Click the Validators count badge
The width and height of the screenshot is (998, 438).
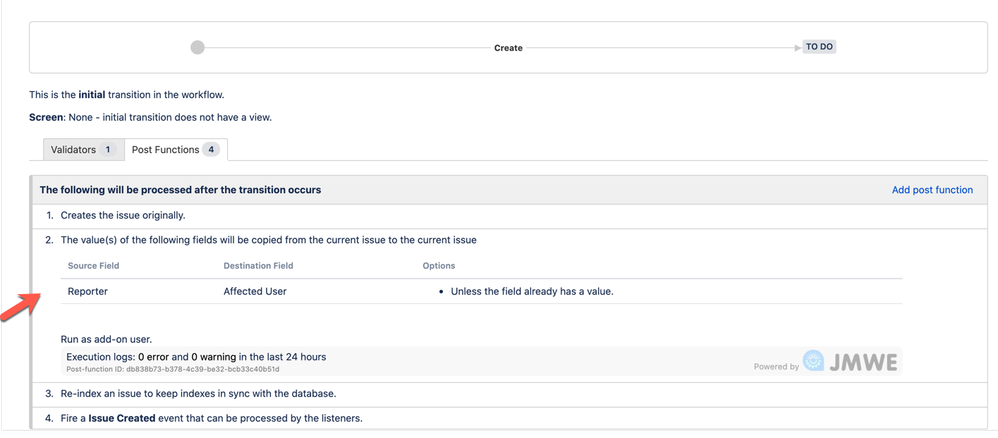[108, 150]
